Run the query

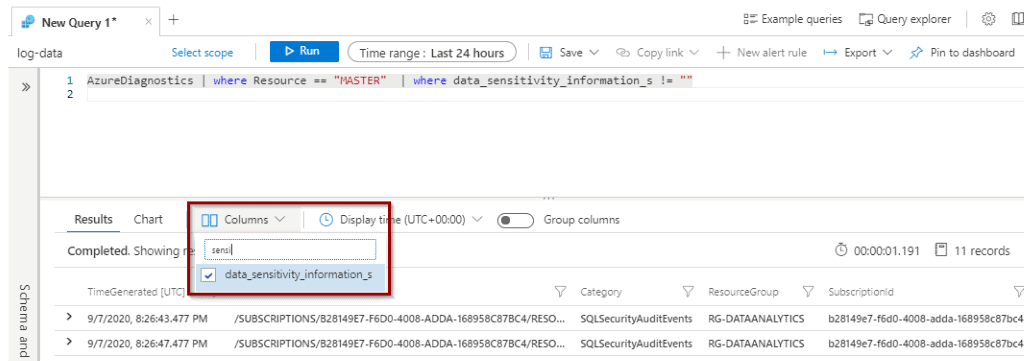pos(304,52)
